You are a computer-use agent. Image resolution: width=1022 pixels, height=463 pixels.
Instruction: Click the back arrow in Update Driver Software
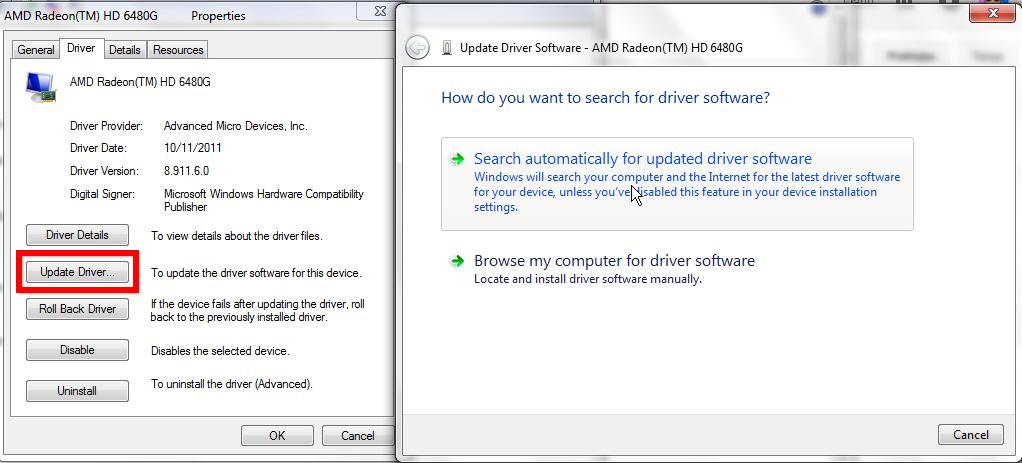(x=417, y=48)
